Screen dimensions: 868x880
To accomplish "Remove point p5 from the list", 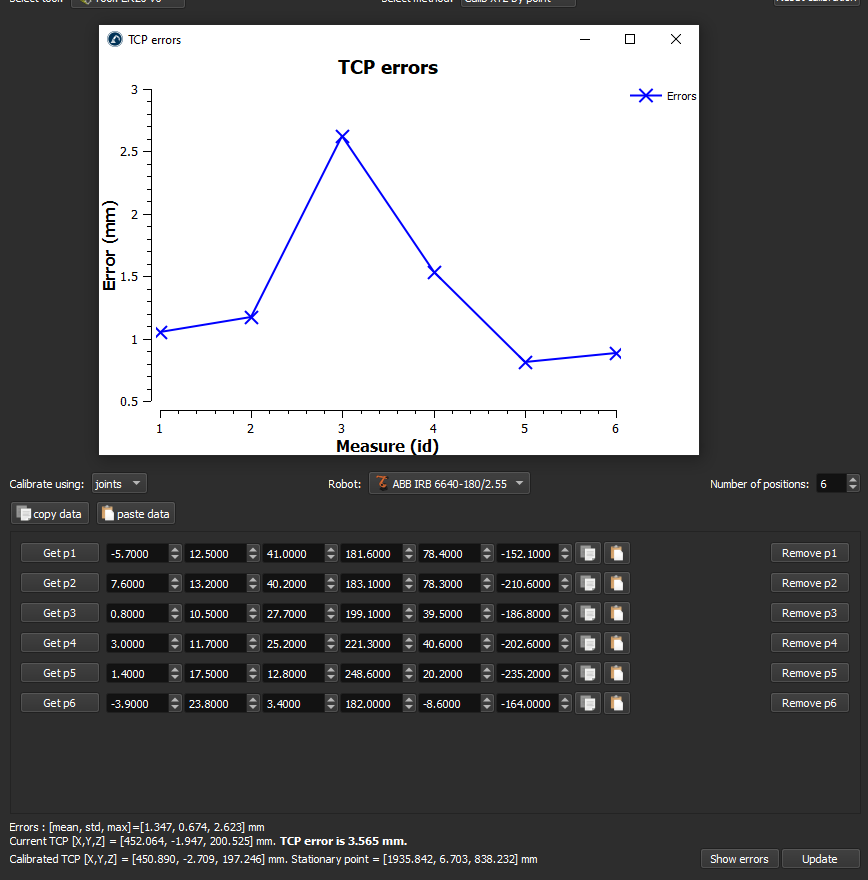I will 809,673.
